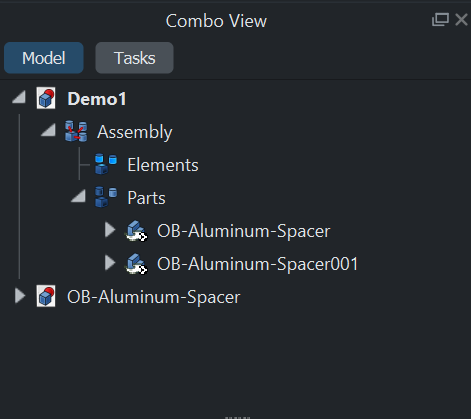
Task: Expand the OB-Aluminum-Spacer001 item
Action: click(x=110, y=263)
